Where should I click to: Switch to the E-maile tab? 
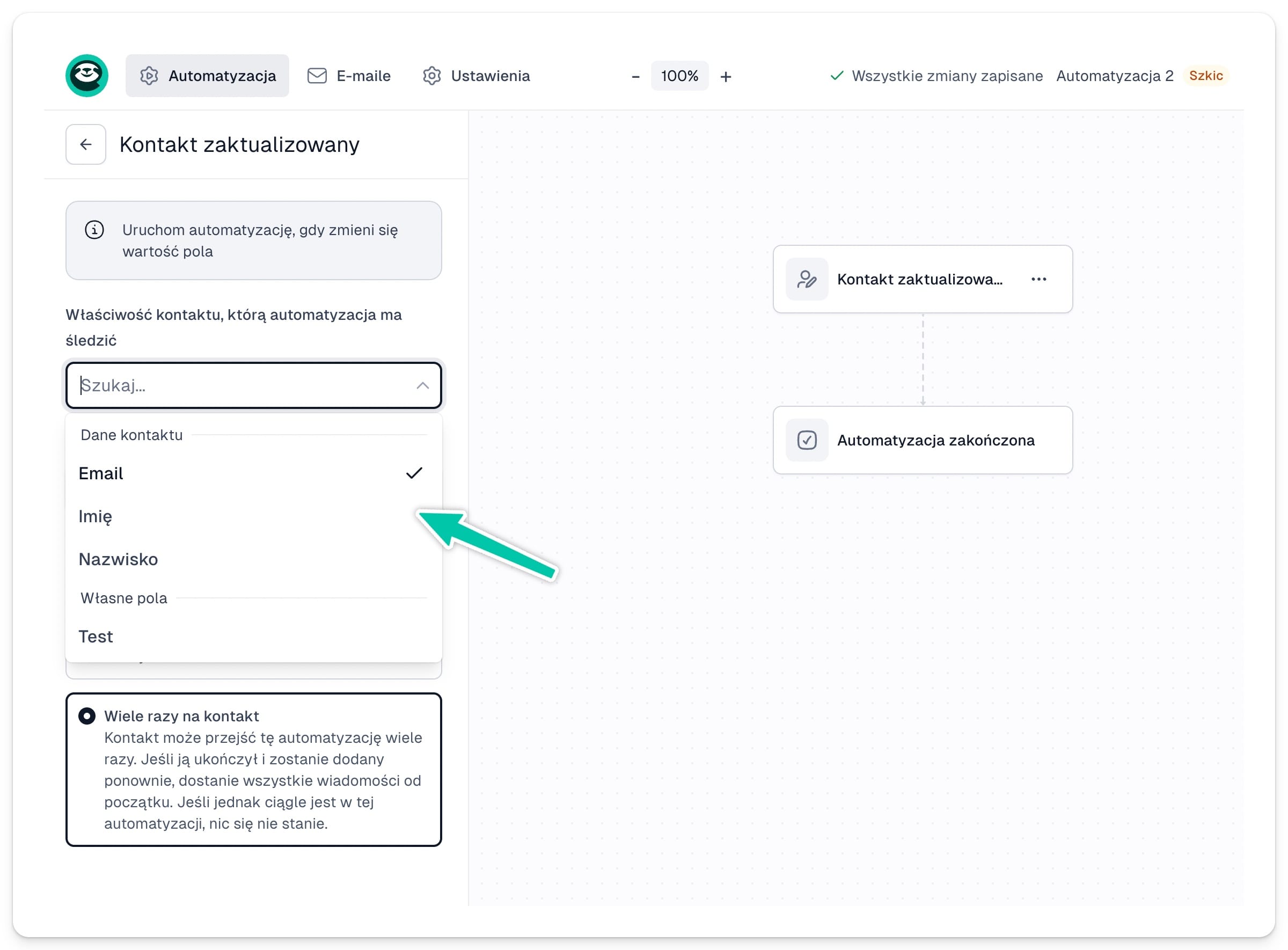[x=349, y=76]
